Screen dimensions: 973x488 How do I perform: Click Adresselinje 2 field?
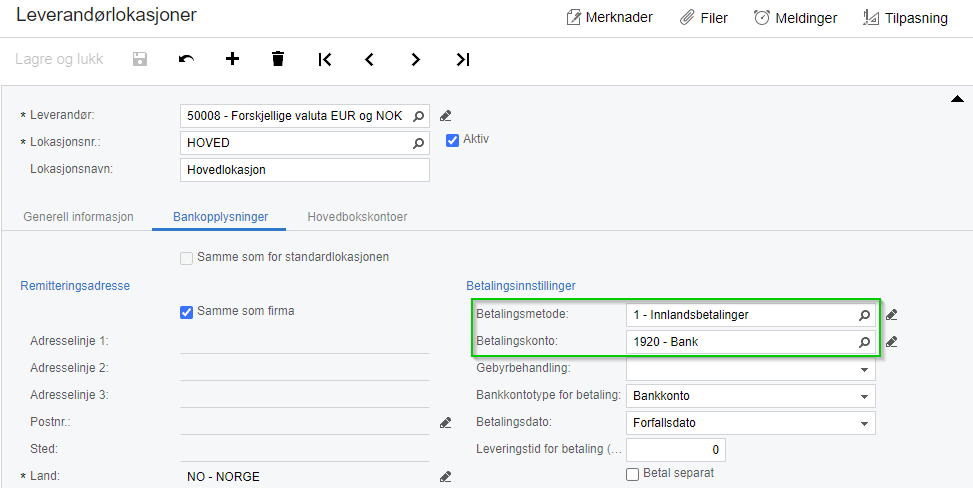pyautogui.click(x=305, y=369)
